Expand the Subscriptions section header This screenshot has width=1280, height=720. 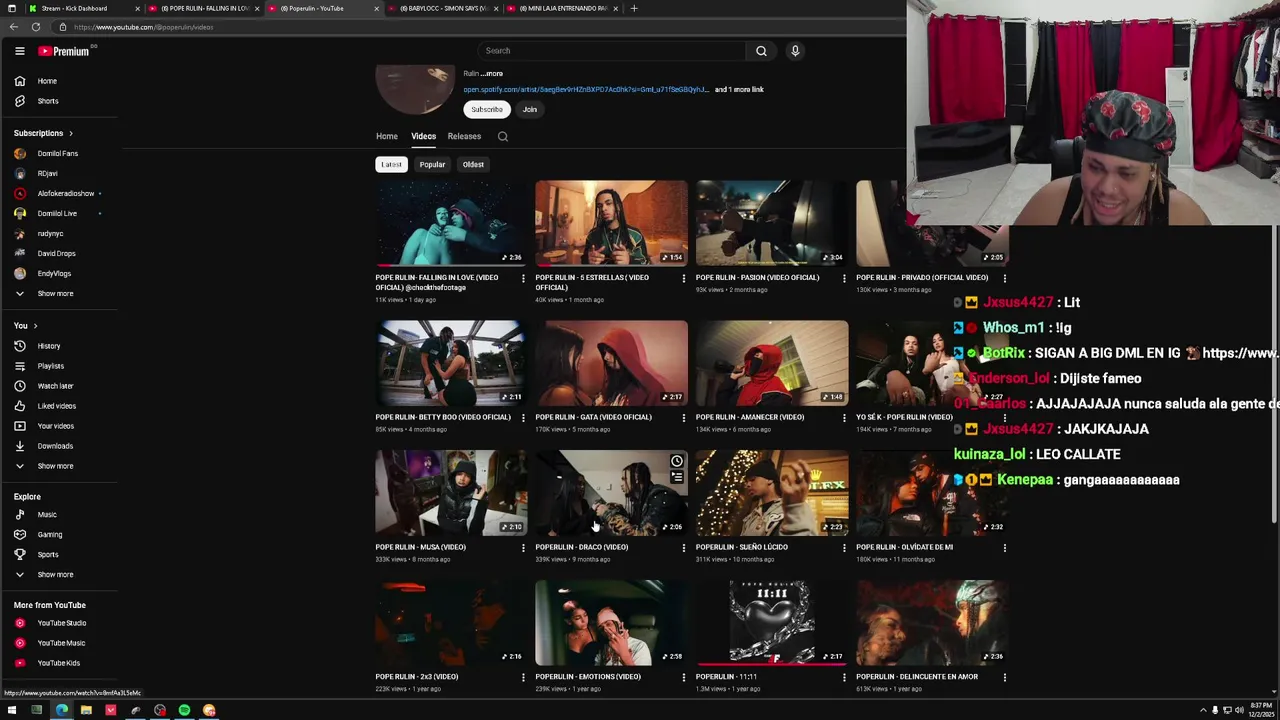(x=43, y=133)
